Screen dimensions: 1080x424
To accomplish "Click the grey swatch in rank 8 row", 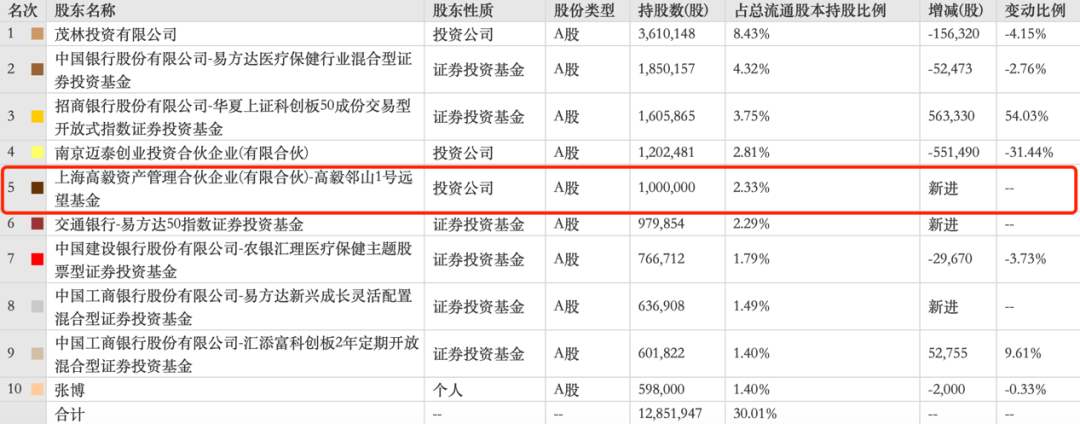I will [38, 307].
